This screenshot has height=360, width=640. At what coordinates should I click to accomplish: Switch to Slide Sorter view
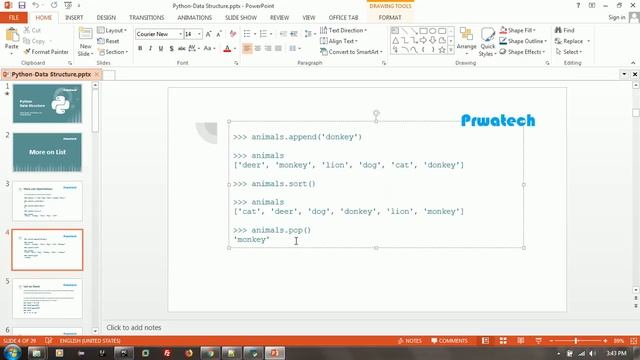coord(503,341)
